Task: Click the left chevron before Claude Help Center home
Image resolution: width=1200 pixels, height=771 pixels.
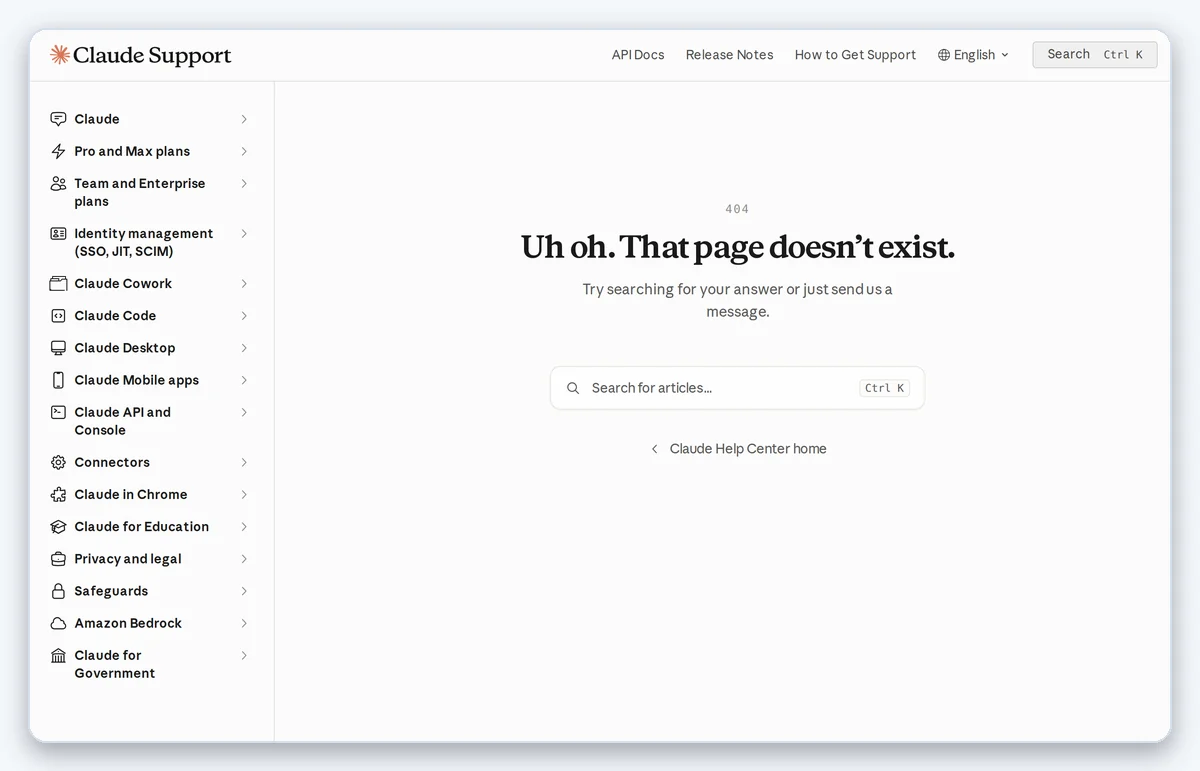Action: [655, 449]
